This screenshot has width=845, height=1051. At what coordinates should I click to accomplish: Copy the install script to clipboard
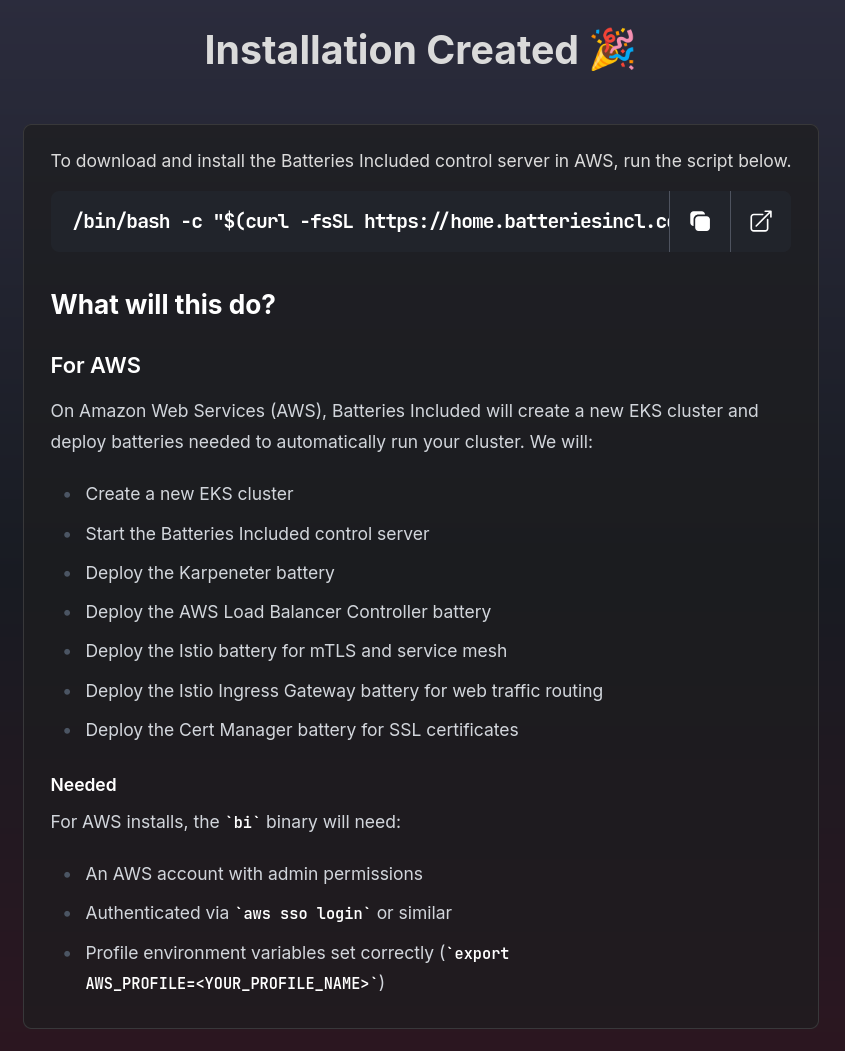(x=700, y=222)
